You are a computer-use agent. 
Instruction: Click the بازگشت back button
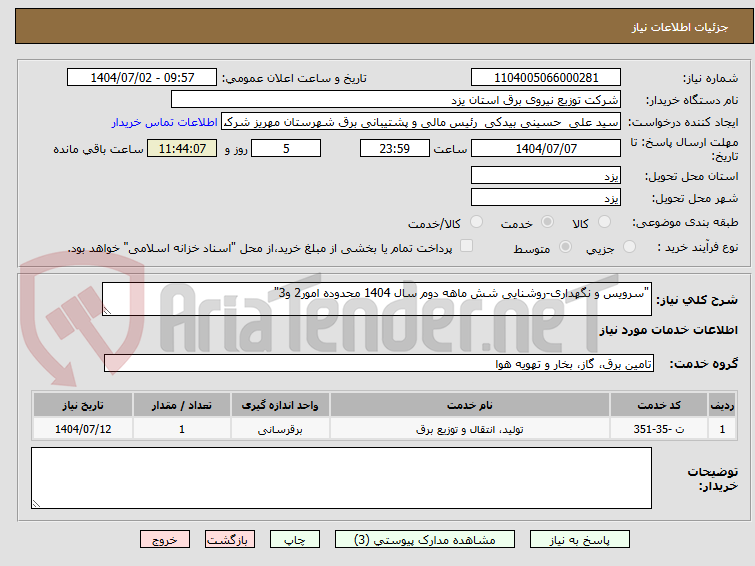(x=230, y=540)
